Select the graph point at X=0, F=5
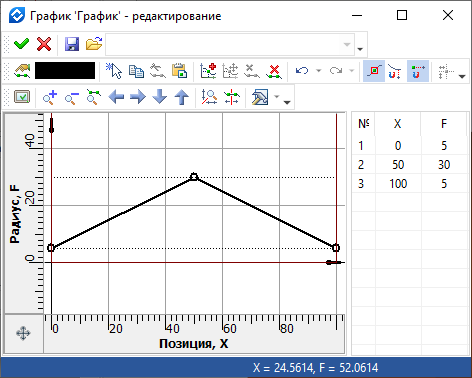This screenshot has height=378, width=472. click(51, 248)
